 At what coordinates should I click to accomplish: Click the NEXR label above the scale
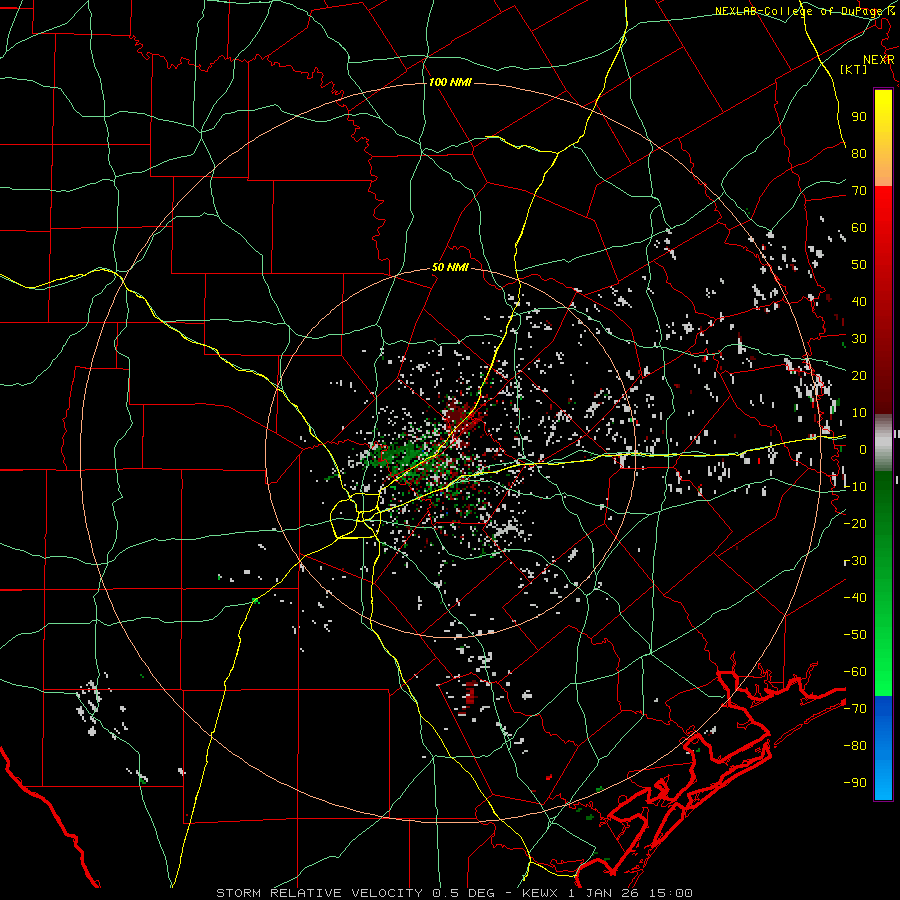click(879, 60)
